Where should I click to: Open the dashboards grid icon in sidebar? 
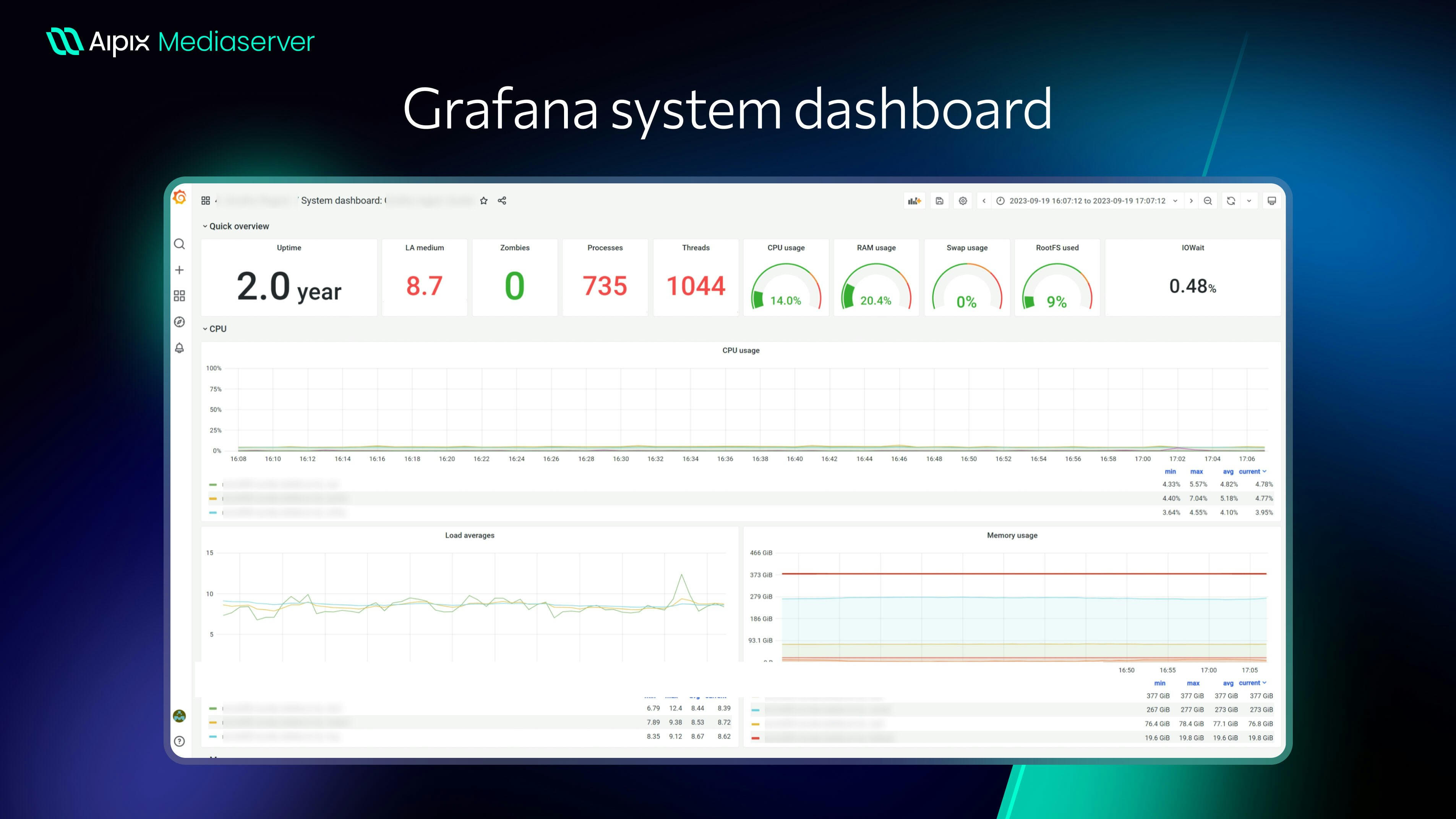tap(179, 296)
